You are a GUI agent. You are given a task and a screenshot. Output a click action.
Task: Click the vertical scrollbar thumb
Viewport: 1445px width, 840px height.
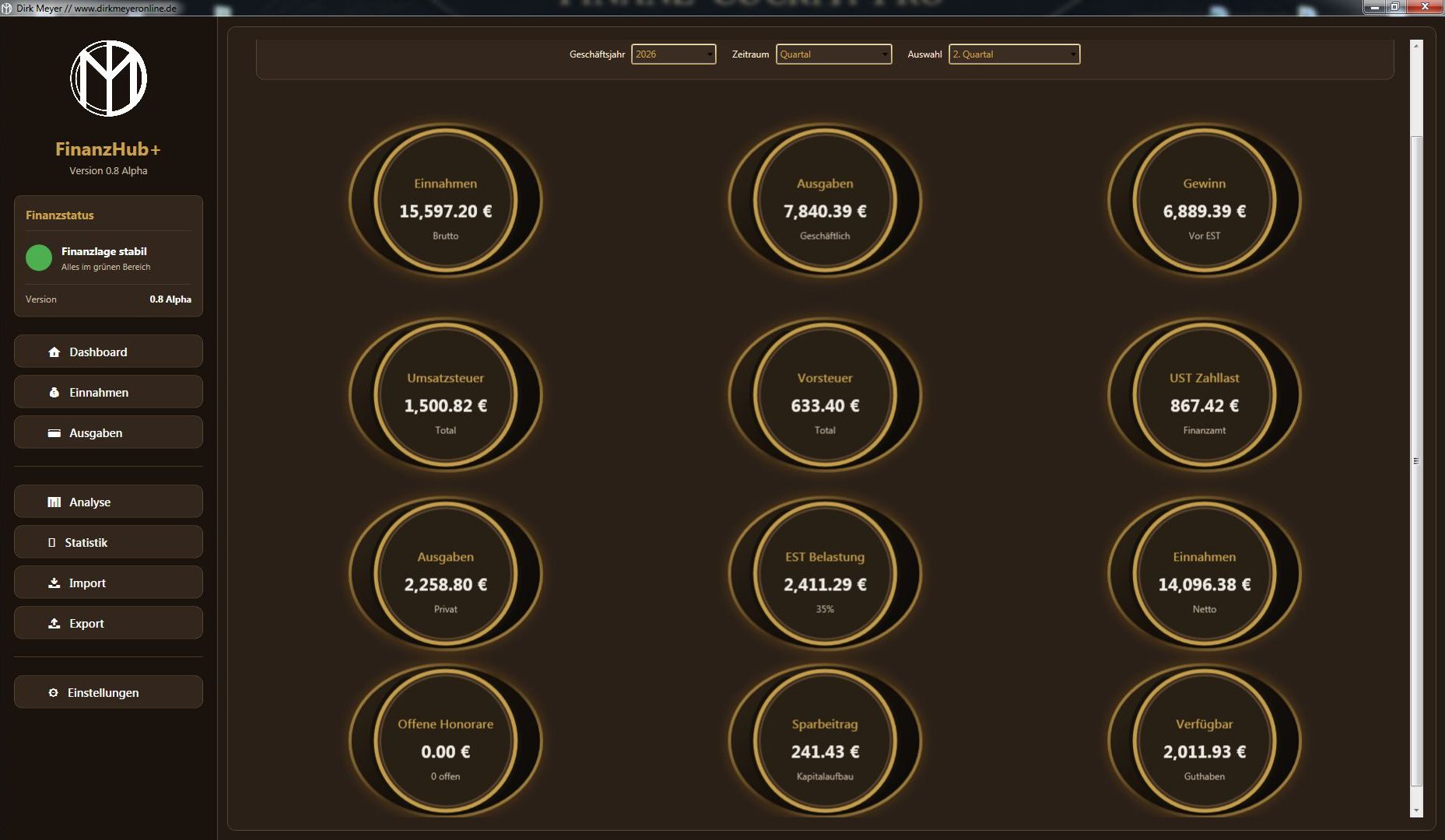click(1416, 461)
